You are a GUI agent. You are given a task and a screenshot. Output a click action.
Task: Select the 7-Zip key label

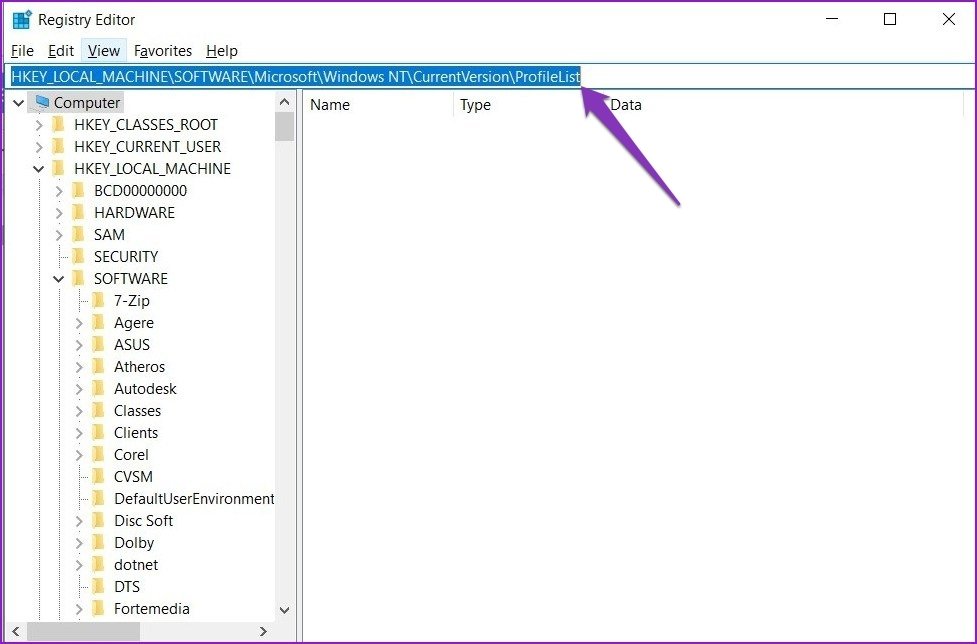click(x=131, y=301)
